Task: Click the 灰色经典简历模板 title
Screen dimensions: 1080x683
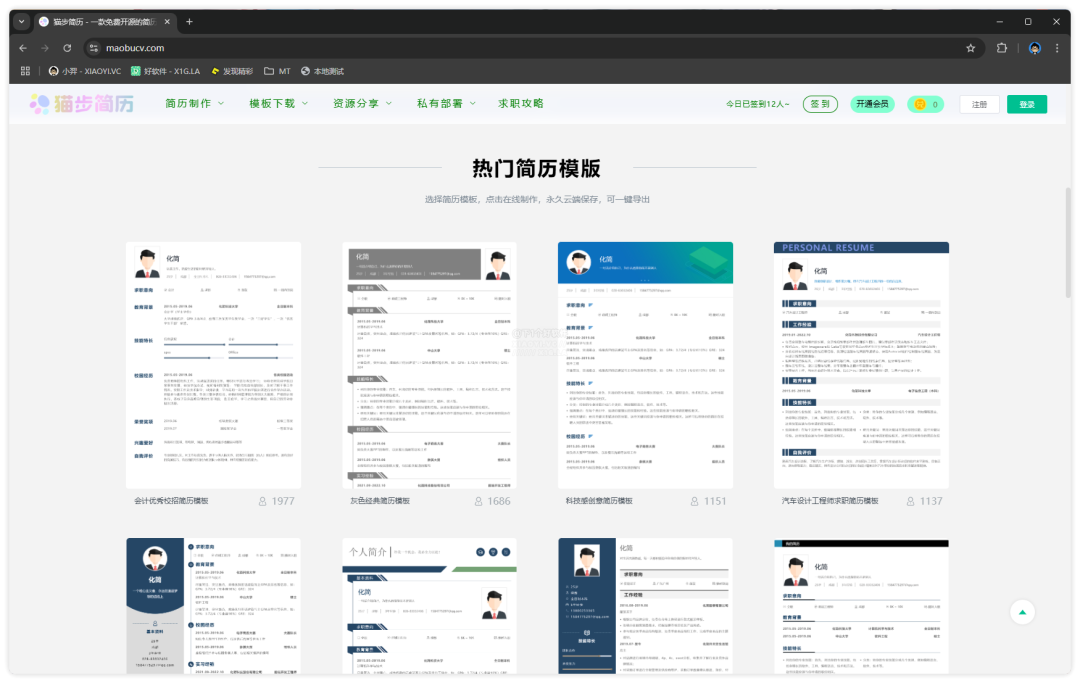Action: click(x=380, y=501)
